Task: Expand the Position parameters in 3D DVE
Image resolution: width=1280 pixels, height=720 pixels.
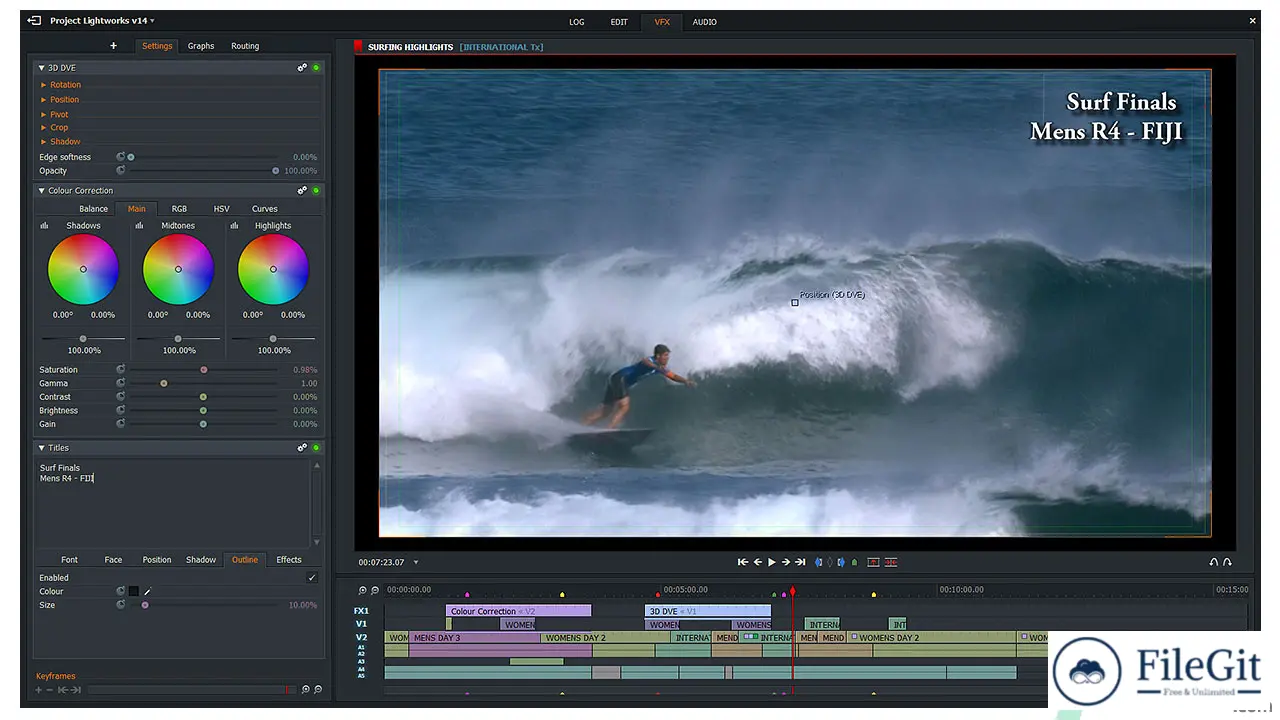Action: point(44,99)
